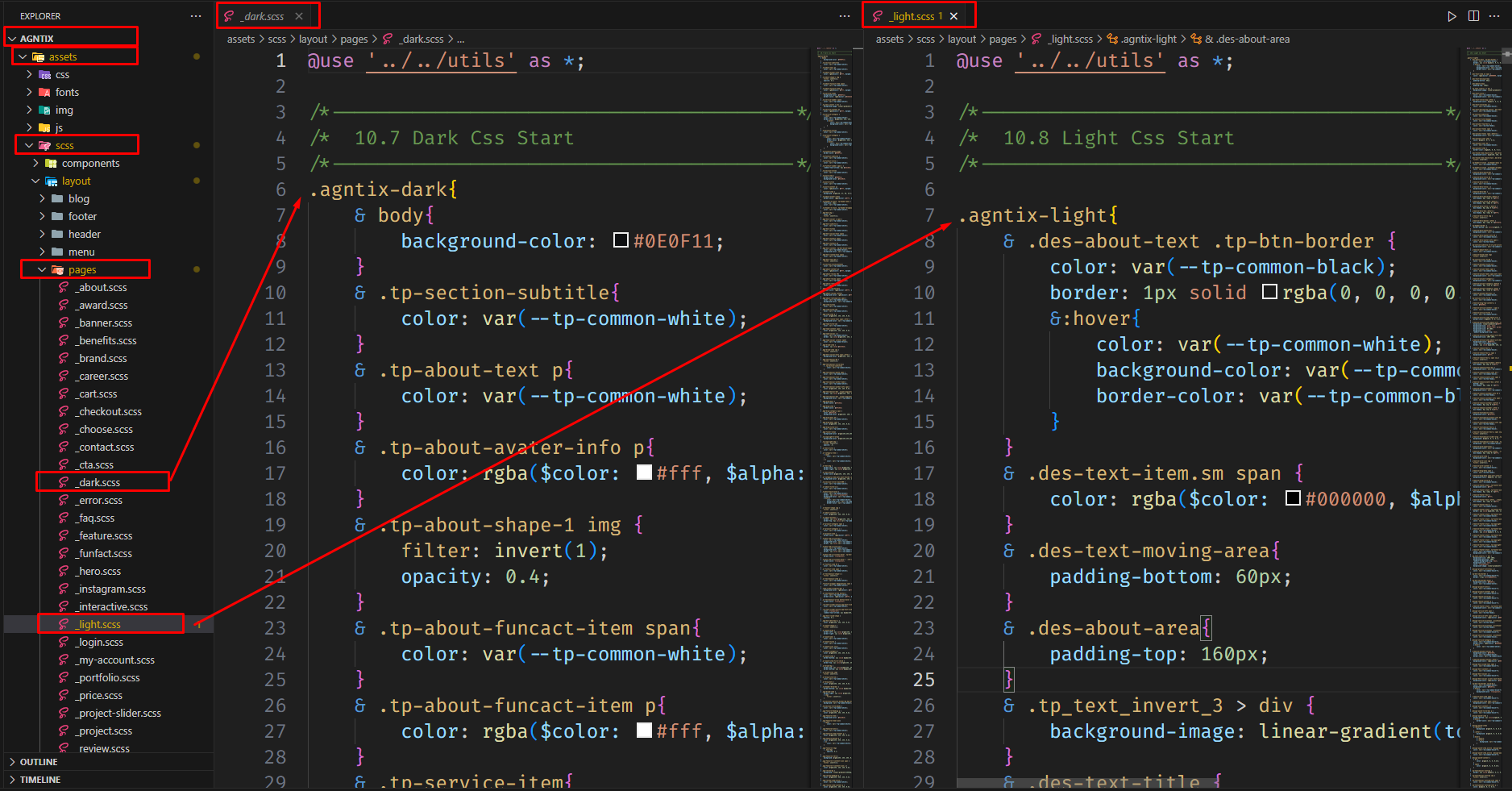Close the _light.scss tab
The image size is (1512, 791).
pos(954,16)
